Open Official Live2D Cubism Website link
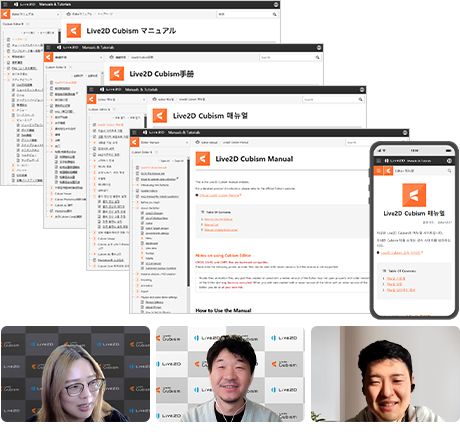Viewport: 460px width, 434px height. (x=219, y=195)
